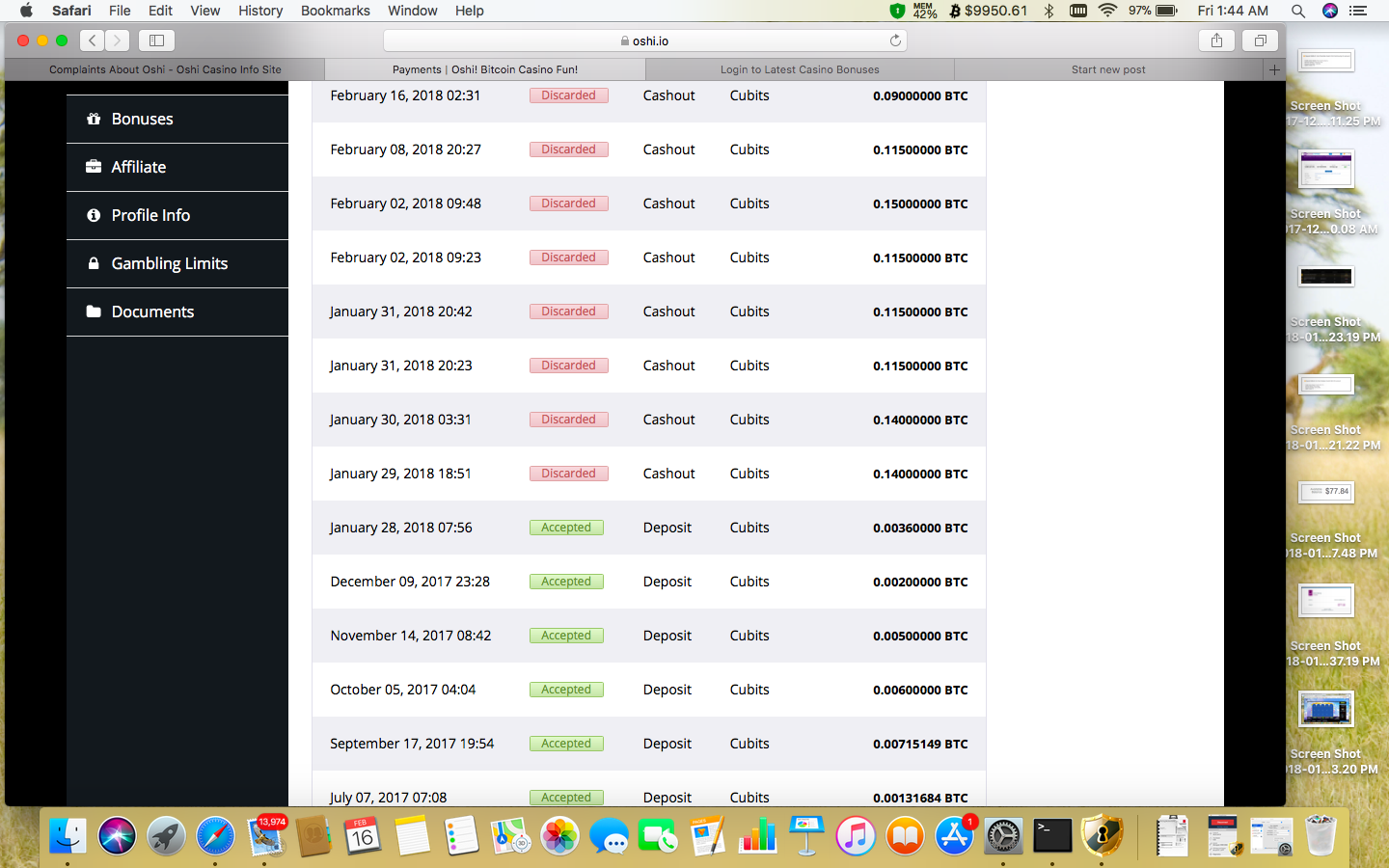The image size is (1389, 868).
Task: Click Discarded badge for February 16, 2018
Action: click(x=569, y=95)
